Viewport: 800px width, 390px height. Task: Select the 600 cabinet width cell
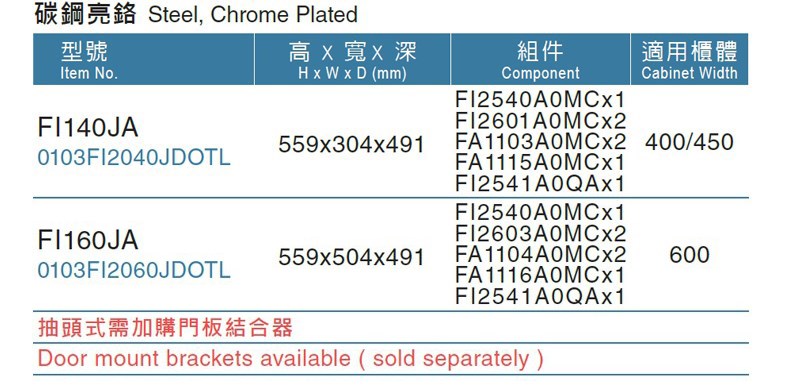689,255
